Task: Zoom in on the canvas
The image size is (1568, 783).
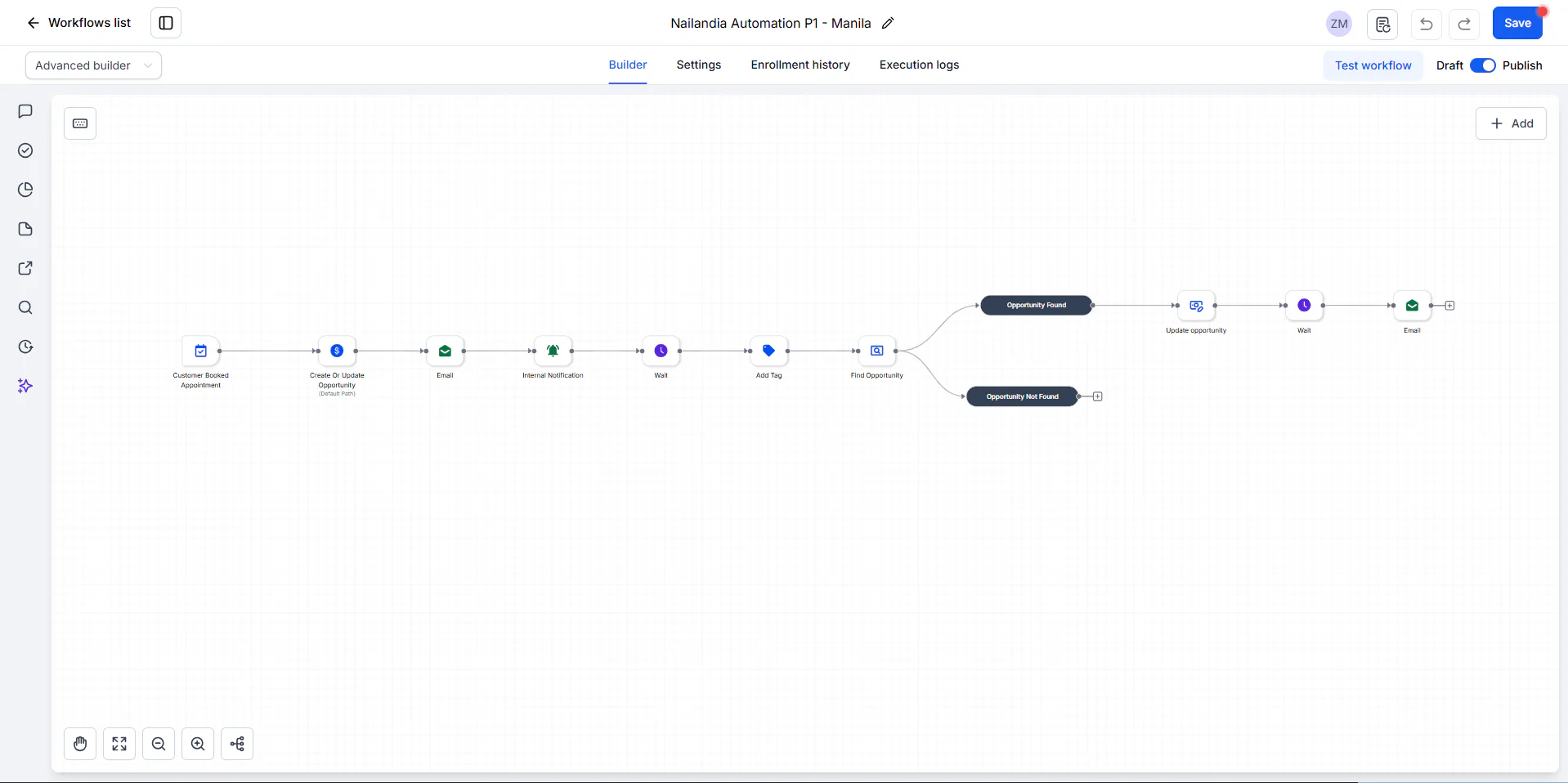Action: coord(198,744)
